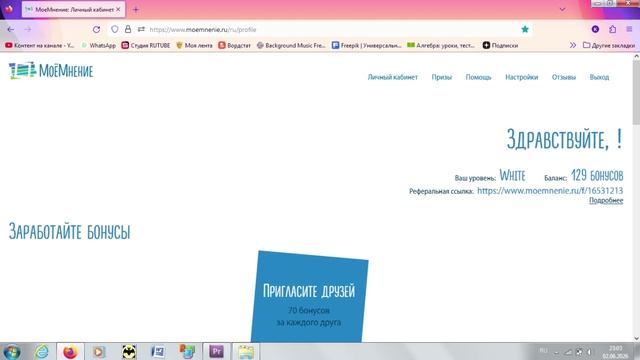Switch to Firefox in the taskbar
The image size is (640, 360).
(70, 351)
